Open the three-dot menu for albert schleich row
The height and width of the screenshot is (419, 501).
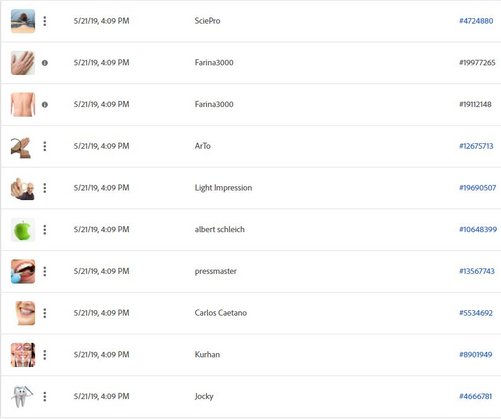click(x=45, y=230)
